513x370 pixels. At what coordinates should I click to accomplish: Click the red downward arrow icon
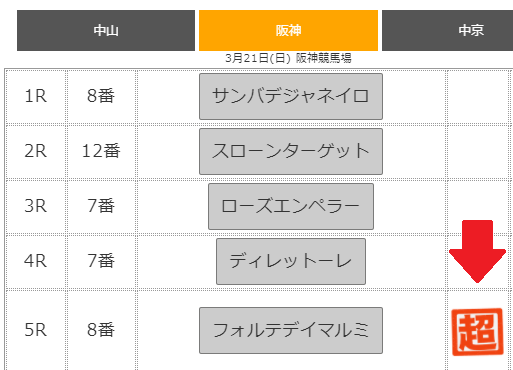477,251
